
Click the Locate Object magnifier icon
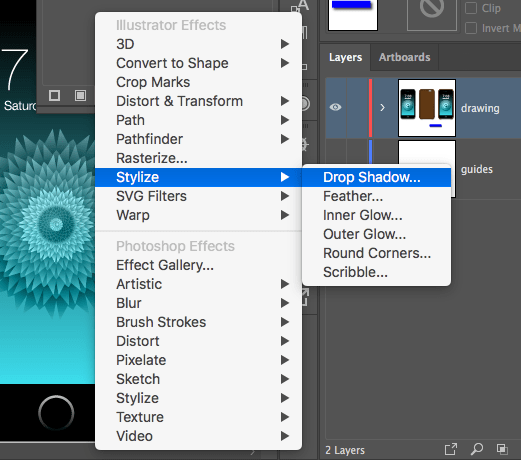point(477,449)
